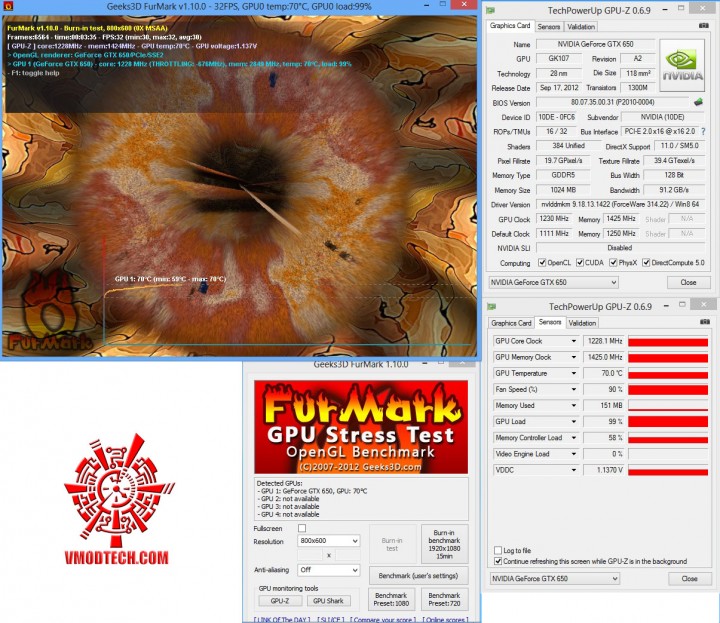Expand the Video Engine Load dropdown
The width and height of the screenshot is (720, 623).
(574, 454)
